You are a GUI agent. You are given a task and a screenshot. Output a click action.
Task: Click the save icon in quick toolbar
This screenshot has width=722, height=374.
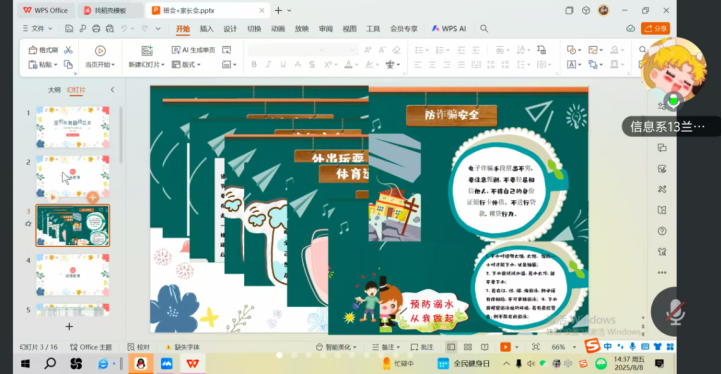point(69,29)
